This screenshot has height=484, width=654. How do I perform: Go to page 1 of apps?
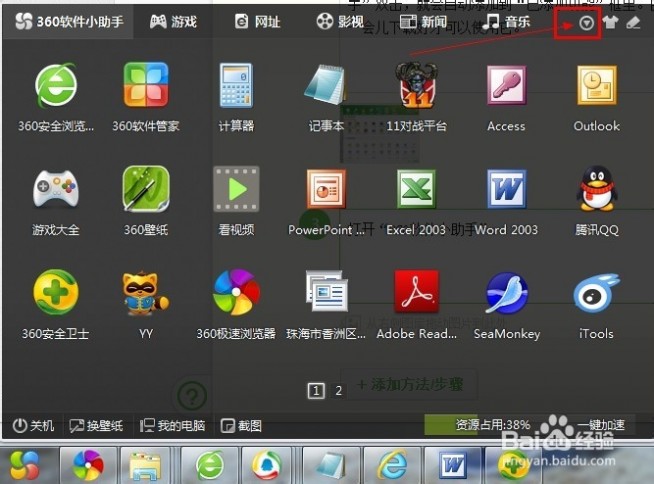coord(316,391)
